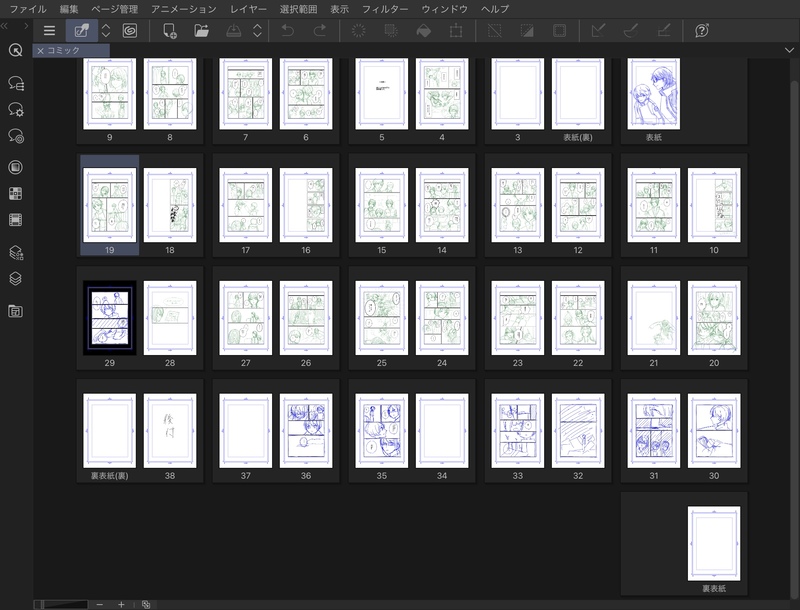The height and width of the screenshot is (610, 800).
Task: Open a file with the folder icon
Action: click(x=202, y=31)
